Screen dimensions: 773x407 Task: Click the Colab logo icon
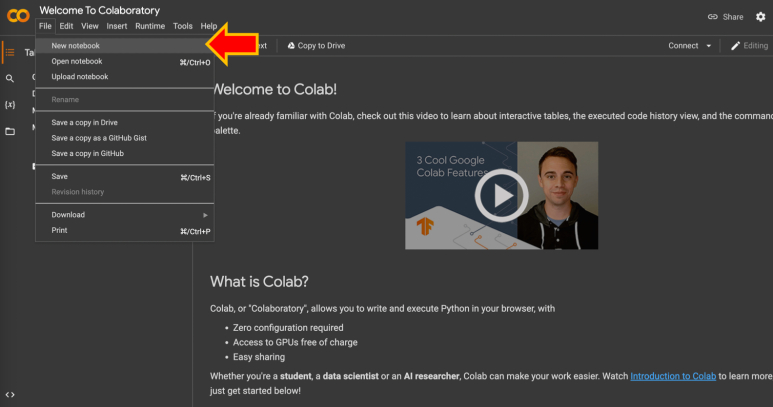(x=17, y=16)
